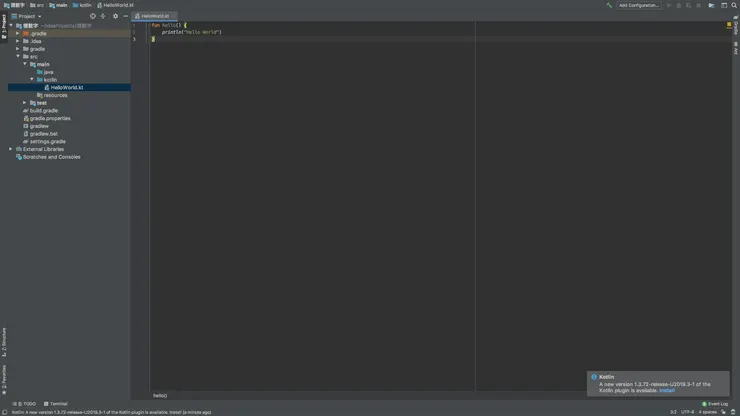Click hello() breadcrumb at editor bottom
740x416 pixels.
coord(160,396)
